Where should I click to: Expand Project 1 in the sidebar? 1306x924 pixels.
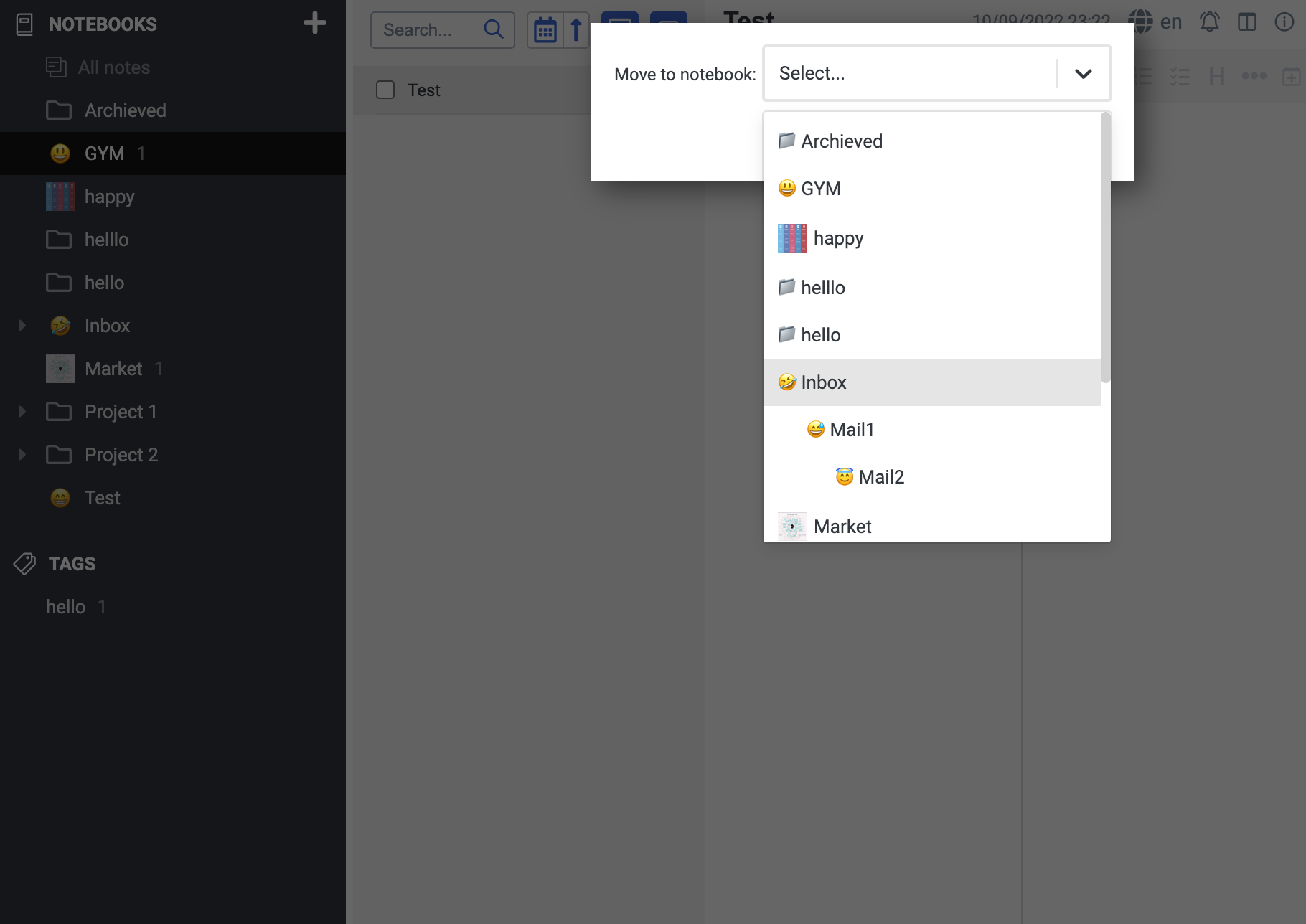22,411
